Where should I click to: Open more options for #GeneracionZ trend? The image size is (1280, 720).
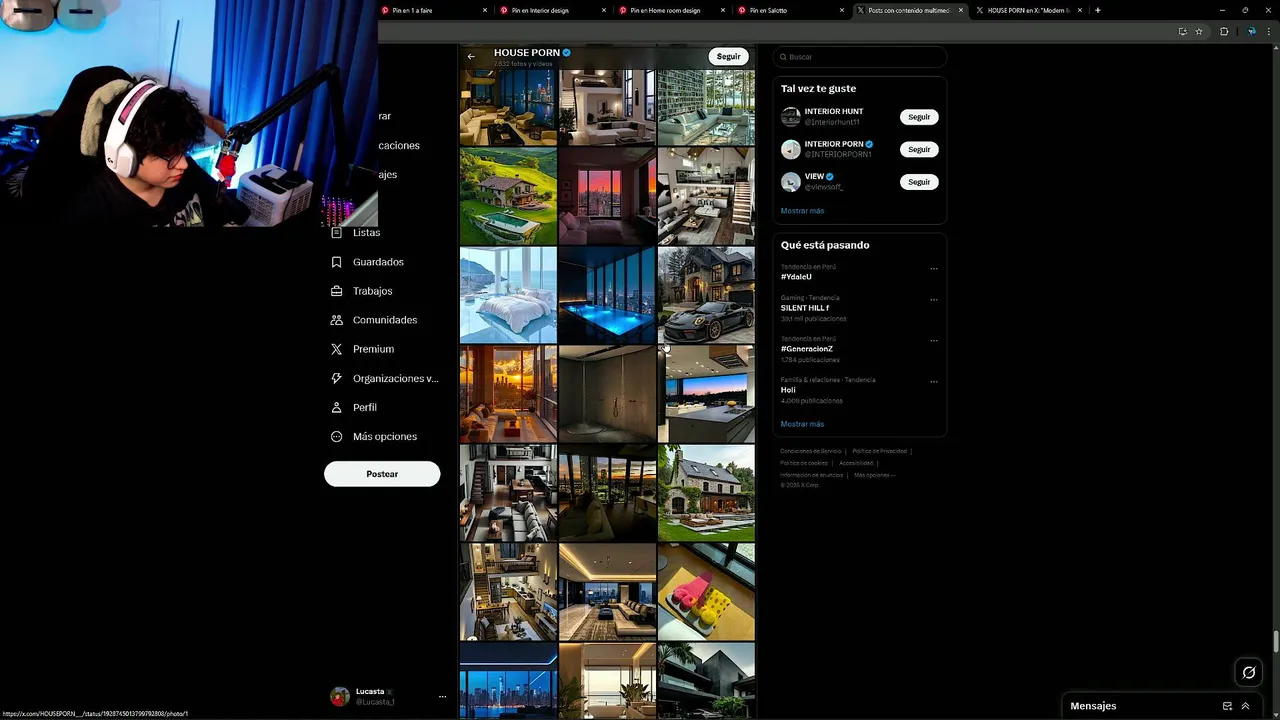(x=934, y=340)
